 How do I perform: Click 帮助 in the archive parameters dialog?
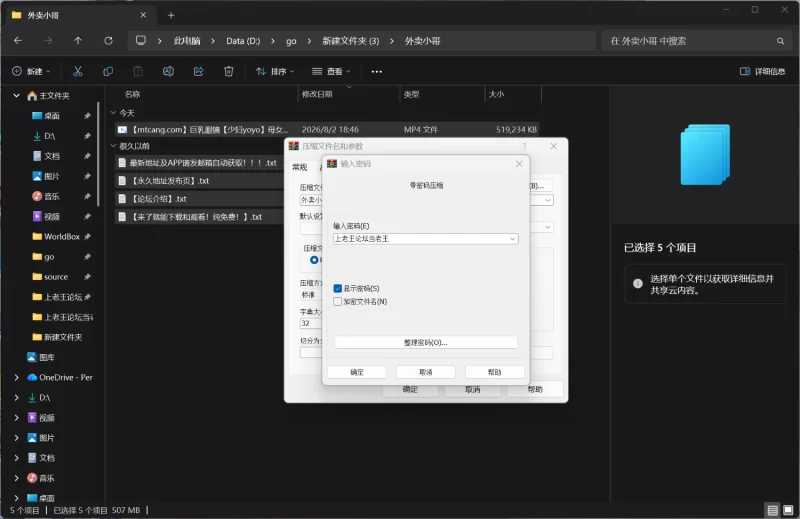coord(535,389)
